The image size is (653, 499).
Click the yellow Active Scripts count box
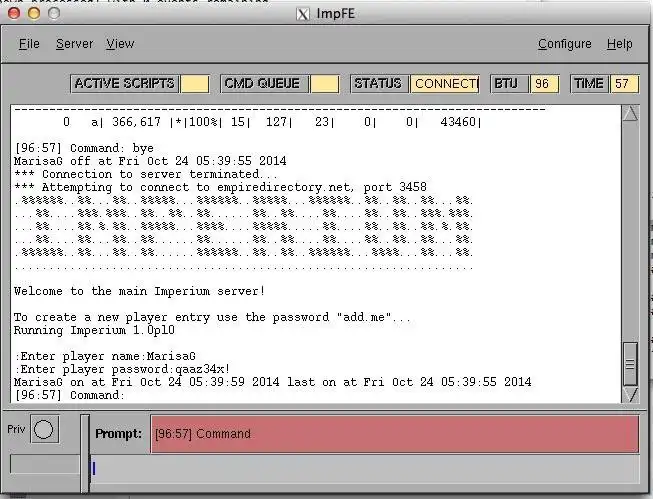click(x=195, y=84)
